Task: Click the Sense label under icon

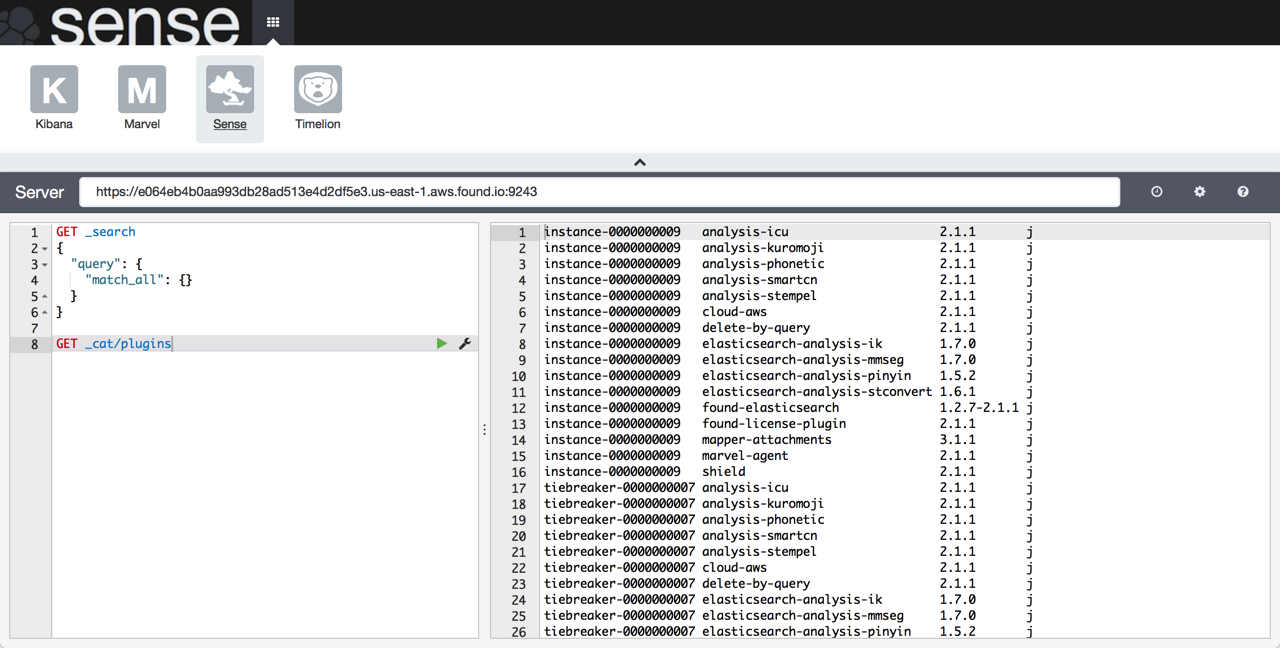Action: [x=230, y=124]
